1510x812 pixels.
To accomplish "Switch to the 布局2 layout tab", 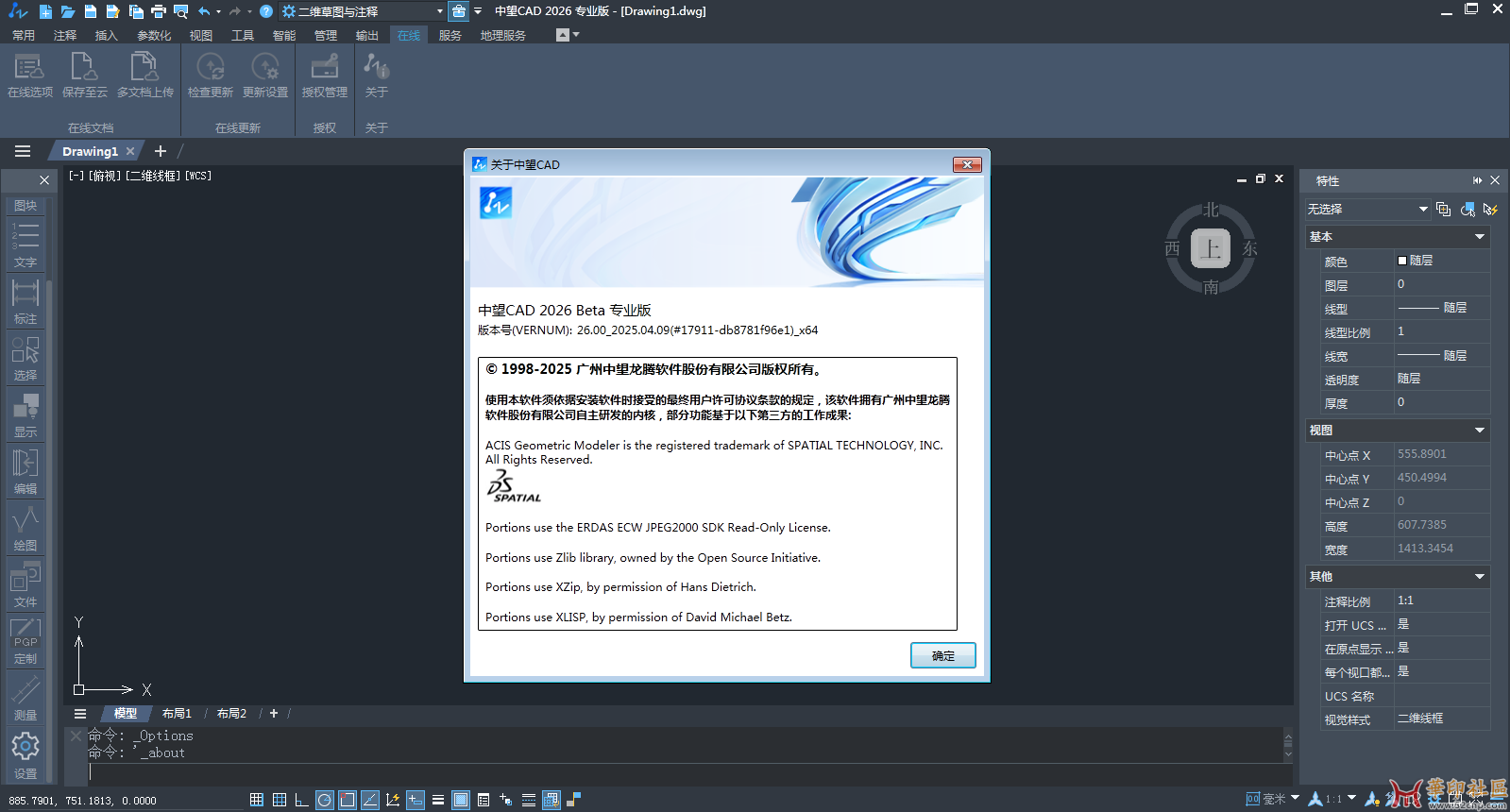I will pyautogui.click(x=231, y=714).
